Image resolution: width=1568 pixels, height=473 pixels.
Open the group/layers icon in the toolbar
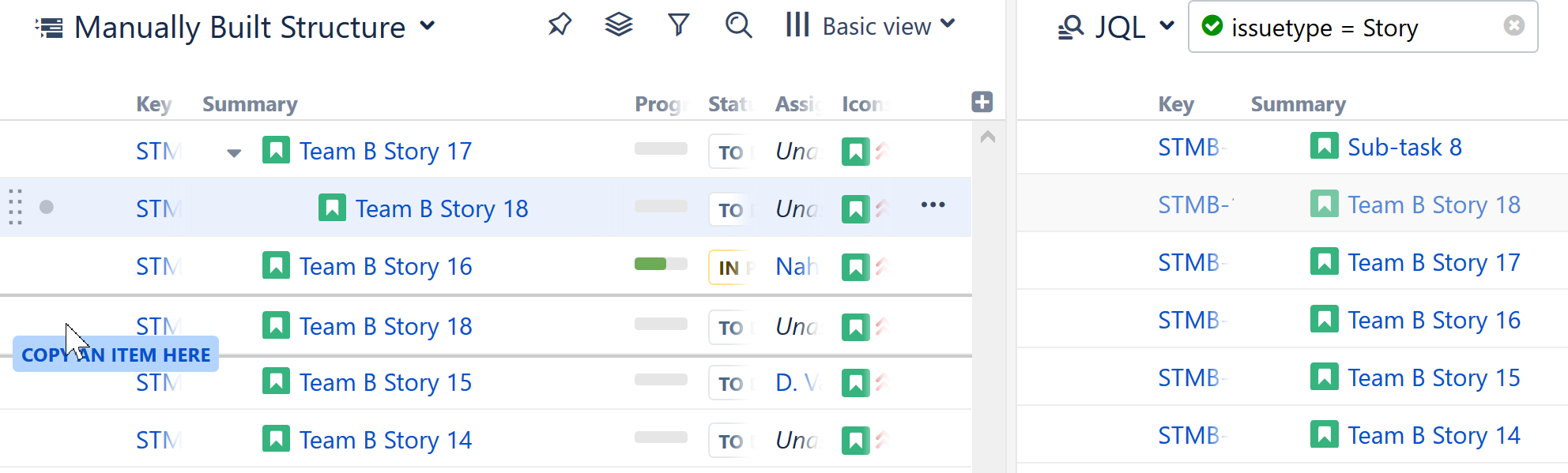(x=619, y=24)
